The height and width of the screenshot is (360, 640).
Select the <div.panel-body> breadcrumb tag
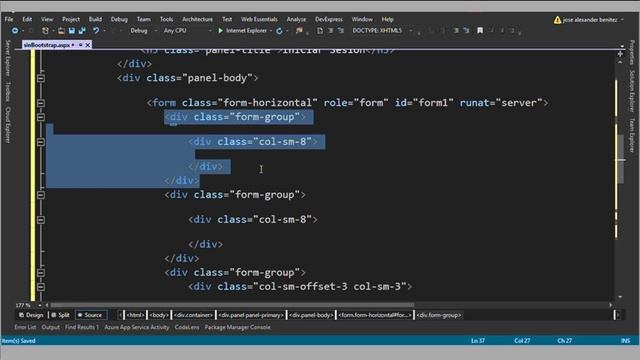(x=311, y=315)
